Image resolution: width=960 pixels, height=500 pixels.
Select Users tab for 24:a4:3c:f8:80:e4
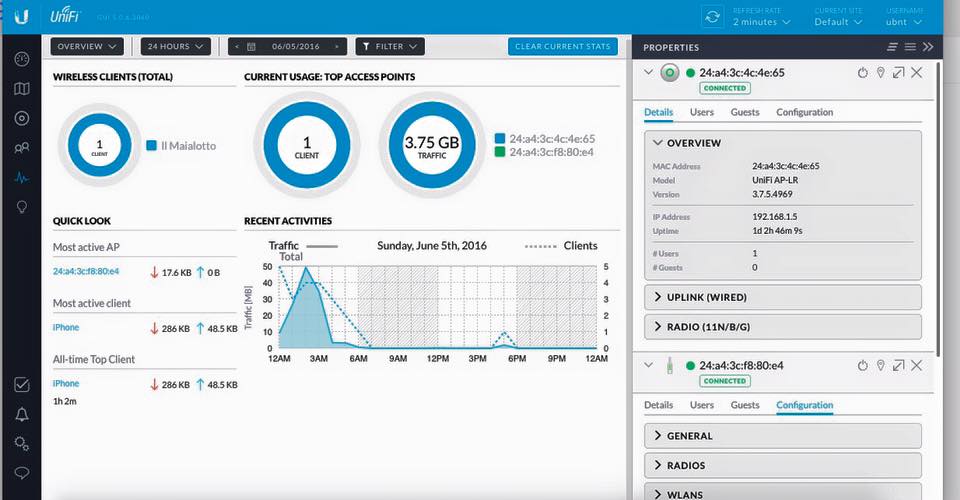coord(702,405)
